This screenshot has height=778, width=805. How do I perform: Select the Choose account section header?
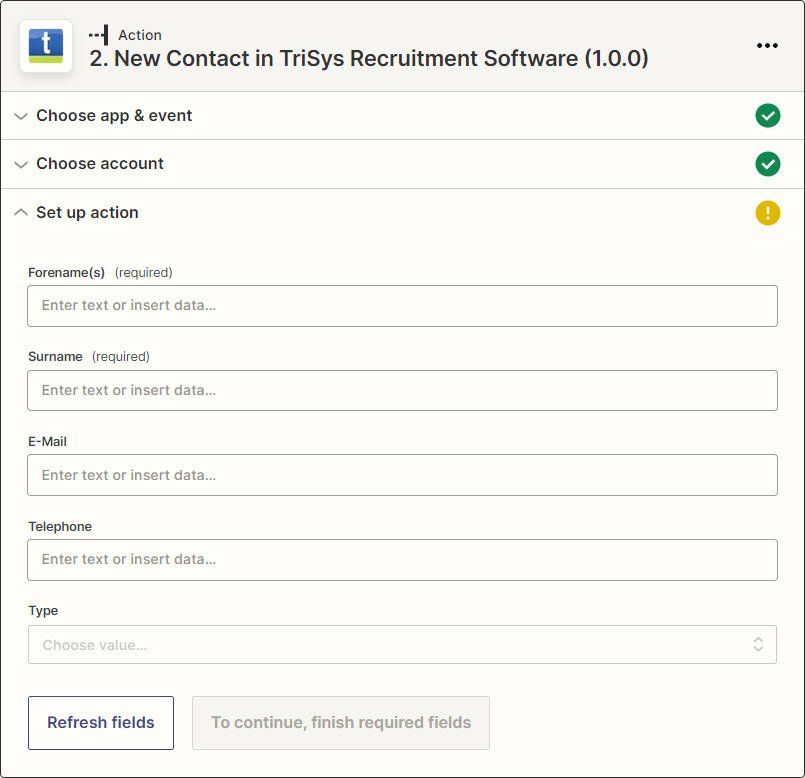click(402, 164)
